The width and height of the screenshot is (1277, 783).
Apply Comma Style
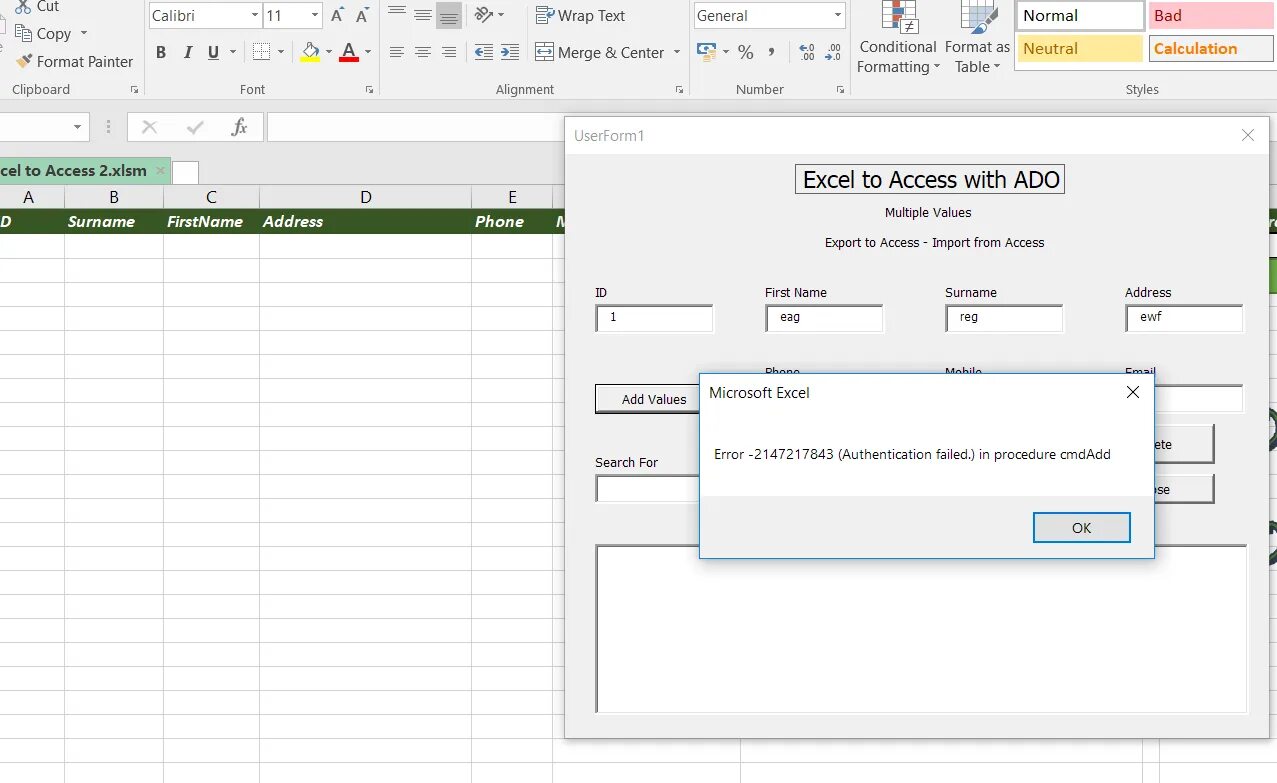(771, 52)
